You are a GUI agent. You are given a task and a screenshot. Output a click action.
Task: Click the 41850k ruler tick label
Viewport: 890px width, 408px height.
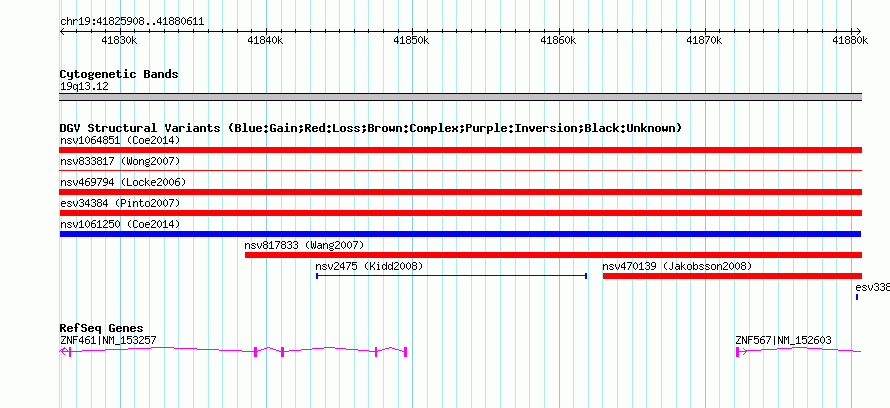(412, 40)
